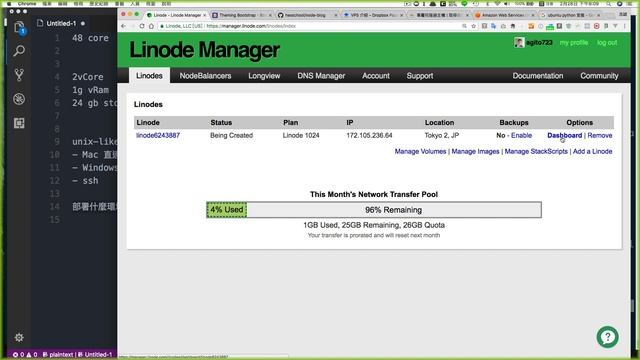The image size is (640, 360).
Task: Open the Community link in the nav bar
Action: 599,76
